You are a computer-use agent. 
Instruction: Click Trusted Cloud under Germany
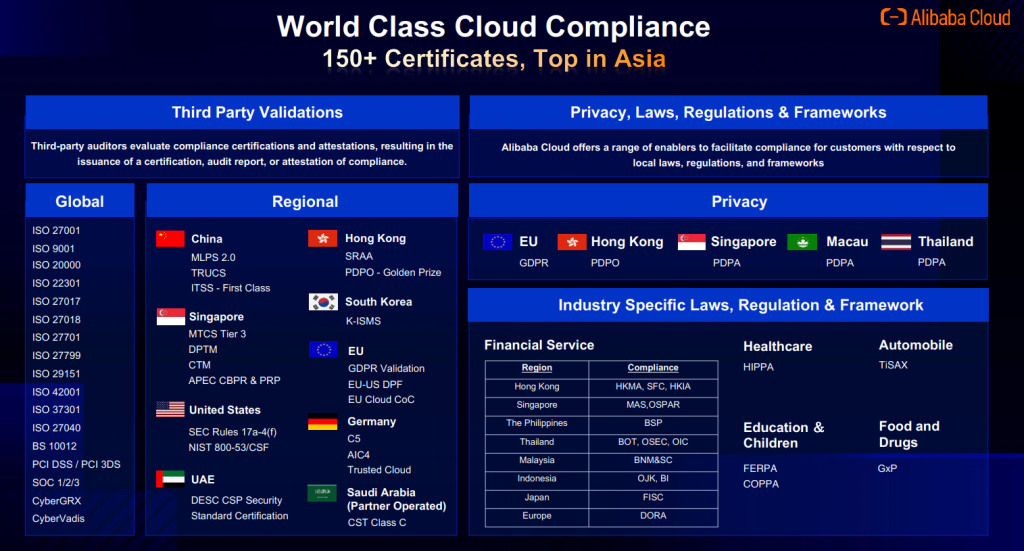(379, 469)
